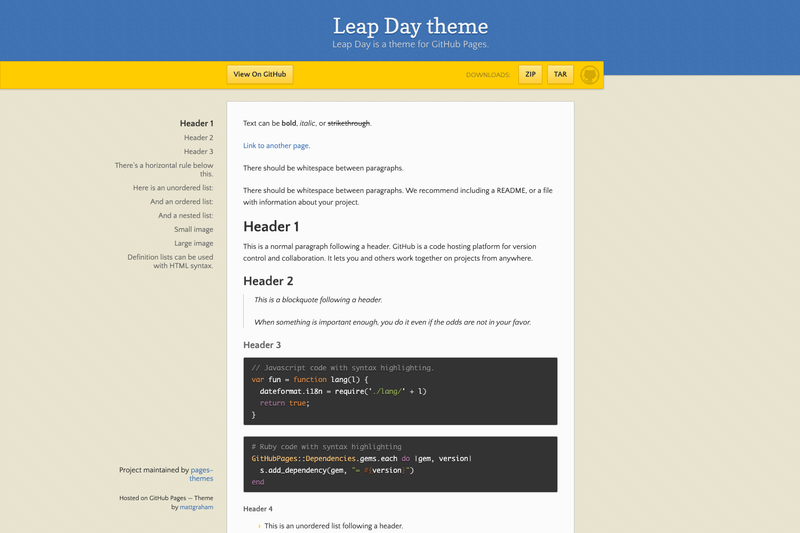
Task: Click the View On GitHub button
Action: [260, 74]
